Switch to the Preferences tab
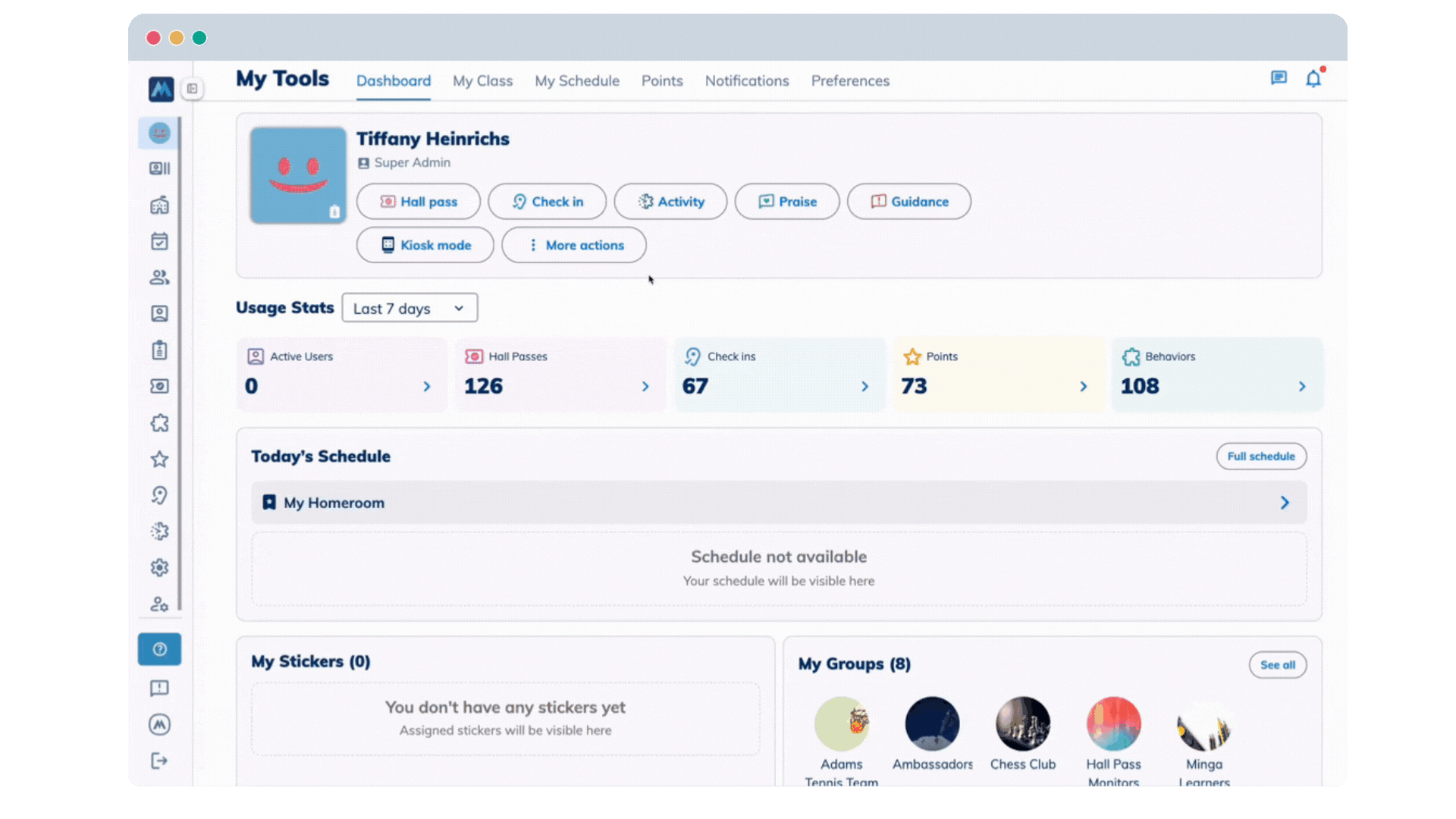The width and height of the screenshot is (1456, 819). (850, 81)
